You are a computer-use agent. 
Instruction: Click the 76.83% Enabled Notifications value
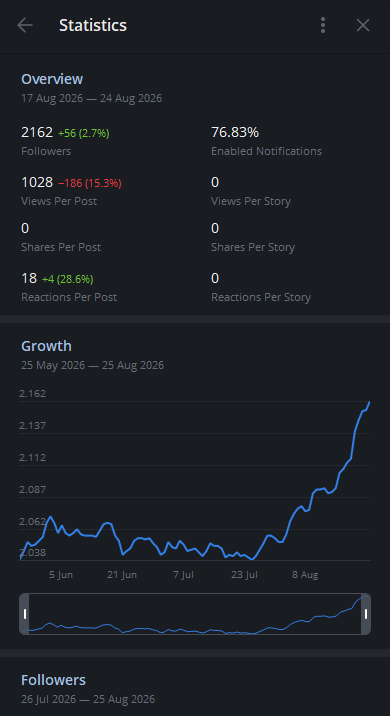tap(235, 132)
